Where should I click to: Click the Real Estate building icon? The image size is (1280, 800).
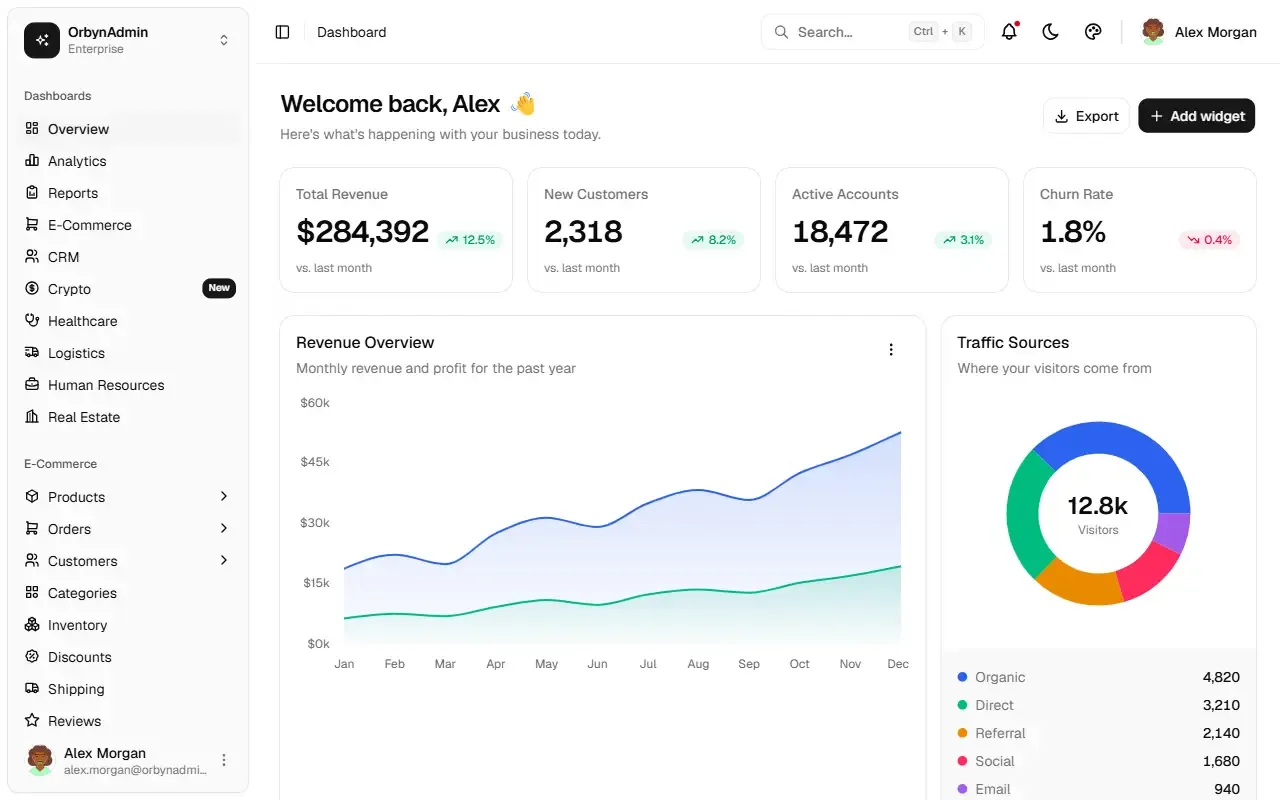point(32,417)
